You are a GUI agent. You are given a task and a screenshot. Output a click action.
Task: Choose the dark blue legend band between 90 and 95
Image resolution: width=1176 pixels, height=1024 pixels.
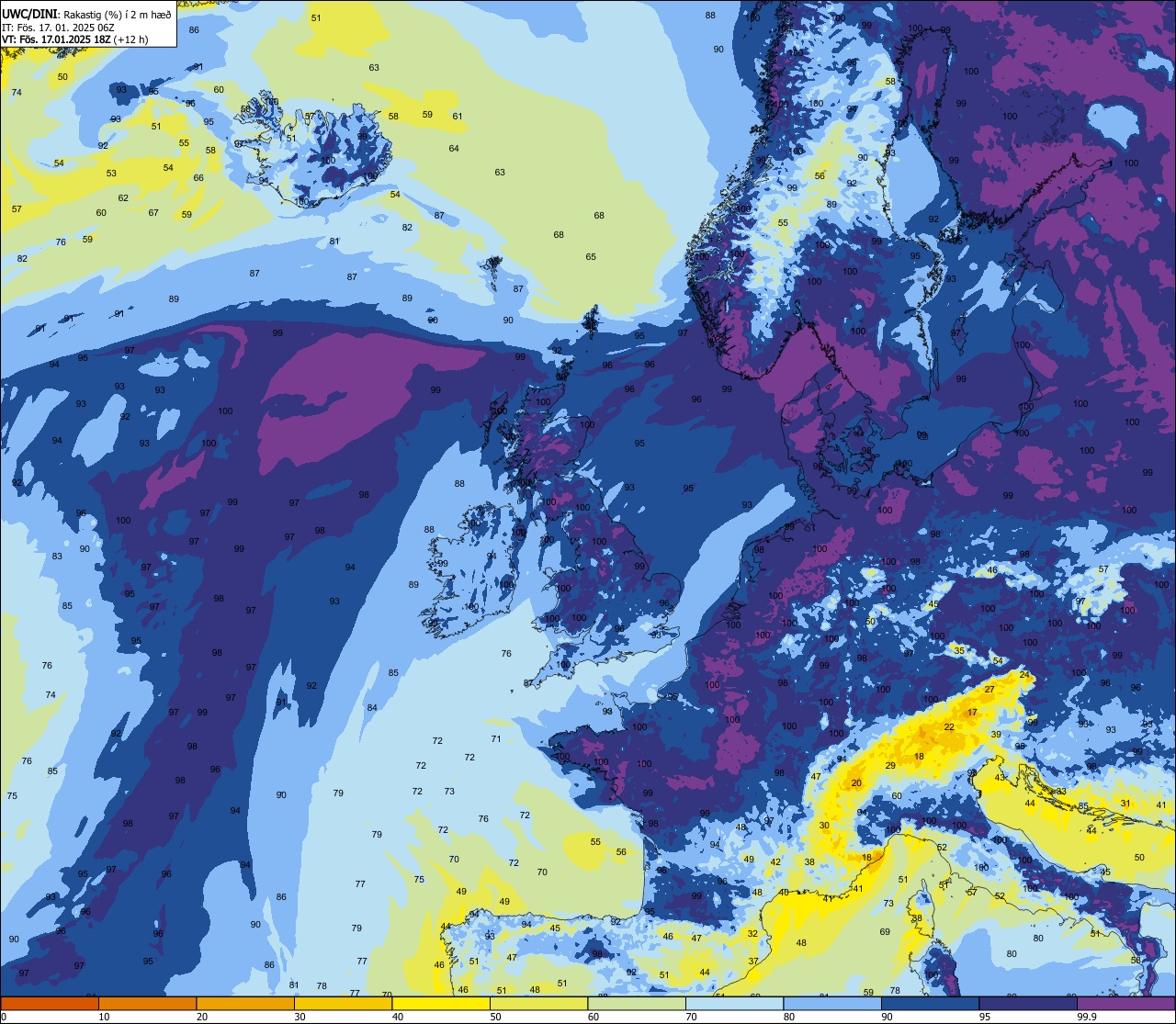930,1003
